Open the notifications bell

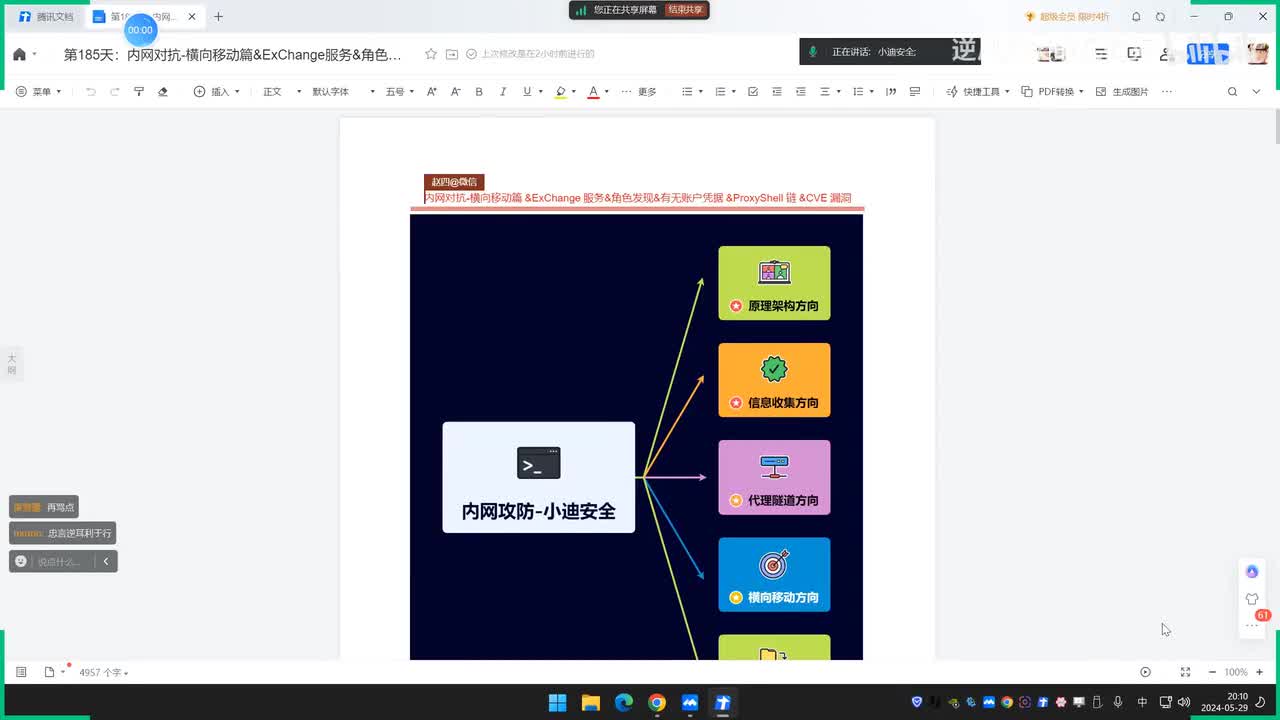(1136, 17)
